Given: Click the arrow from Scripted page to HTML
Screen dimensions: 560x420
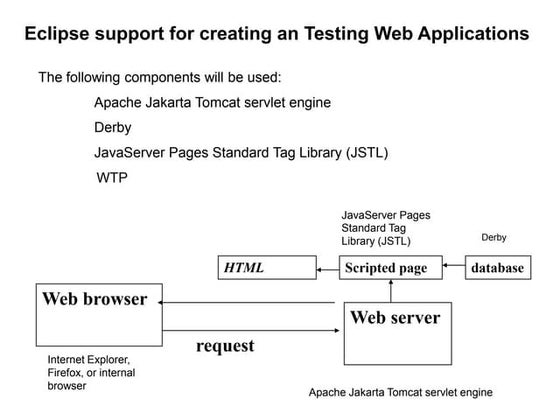Looking at the screenshot, I should pyautogui.click(x=328, y=270).
